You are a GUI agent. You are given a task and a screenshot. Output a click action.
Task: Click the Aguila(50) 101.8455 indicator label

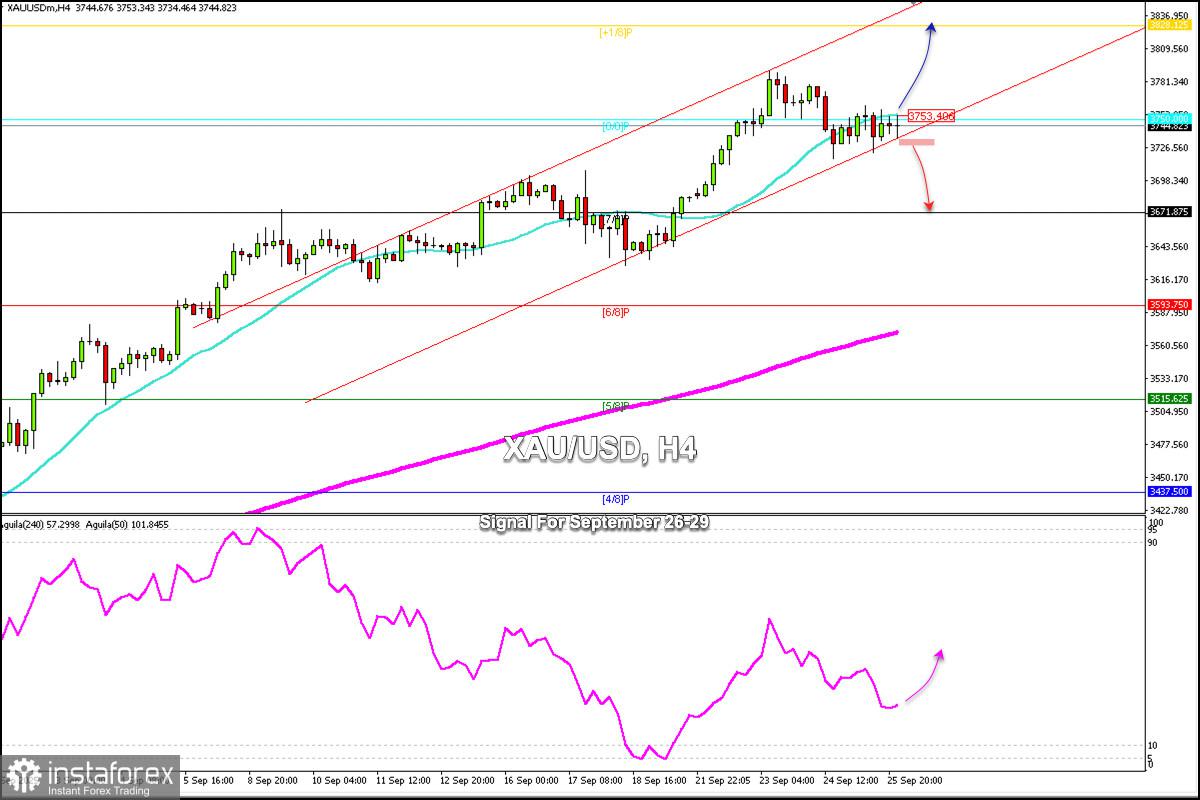point(127,524)
